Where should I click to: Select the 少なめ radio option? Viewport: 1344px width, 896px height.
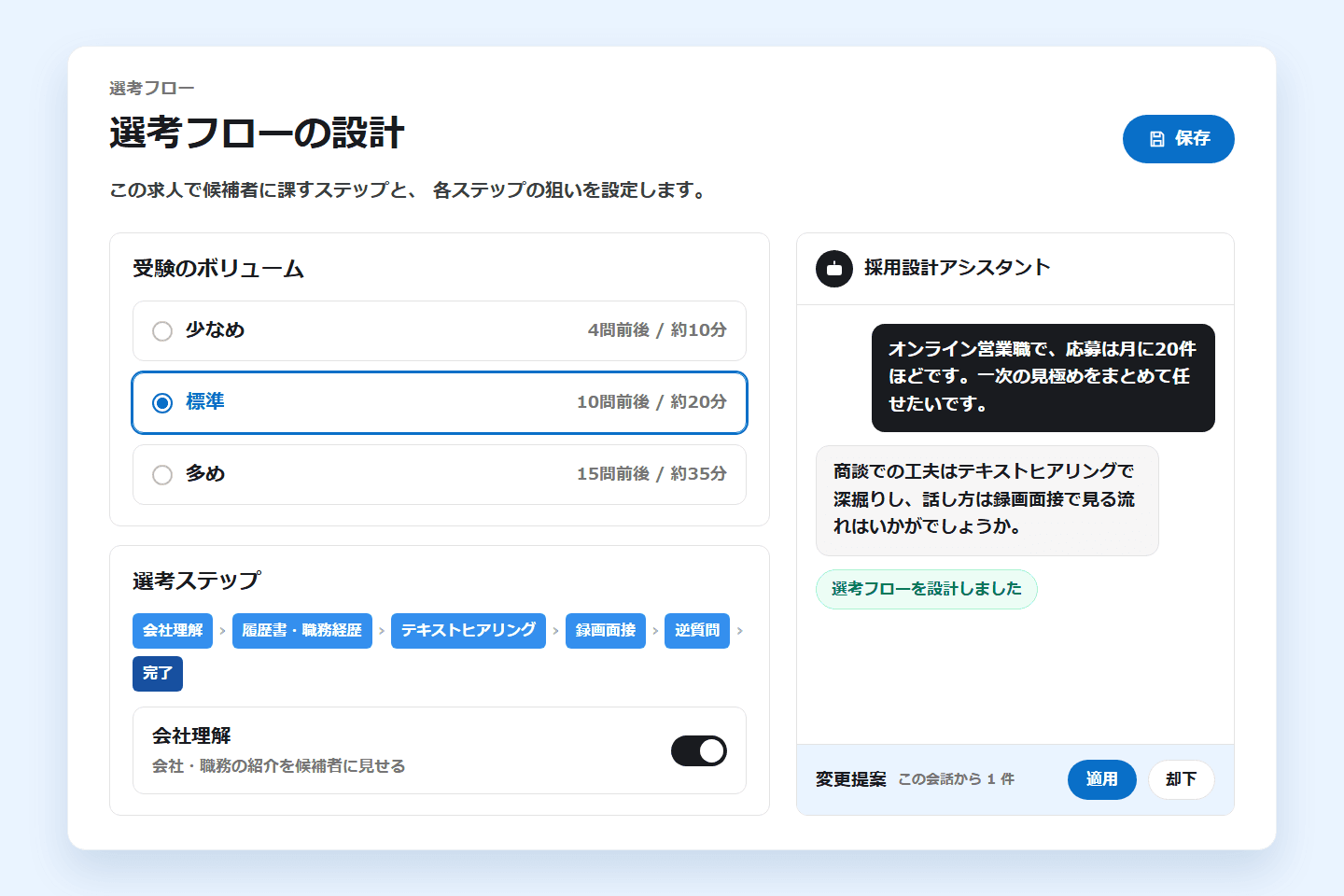coord(440,330)
